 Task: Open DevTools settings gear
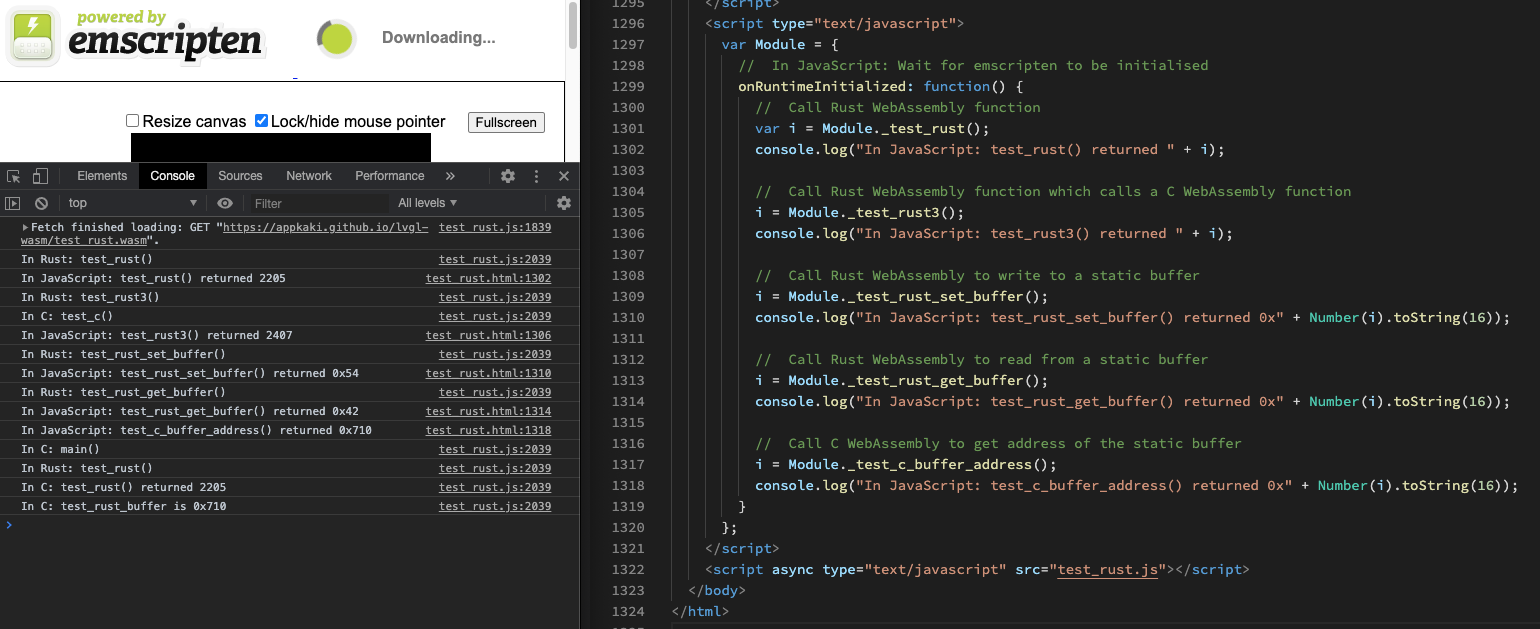[508, 176]
